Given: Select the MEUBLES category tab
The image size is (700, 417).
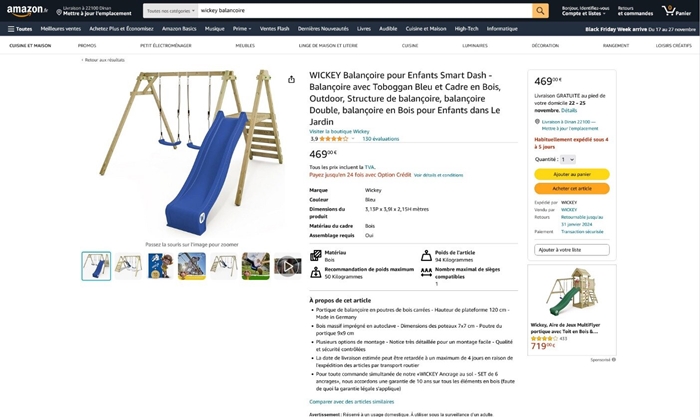Looking at the screenshot, I should click(x=245, y=46).
